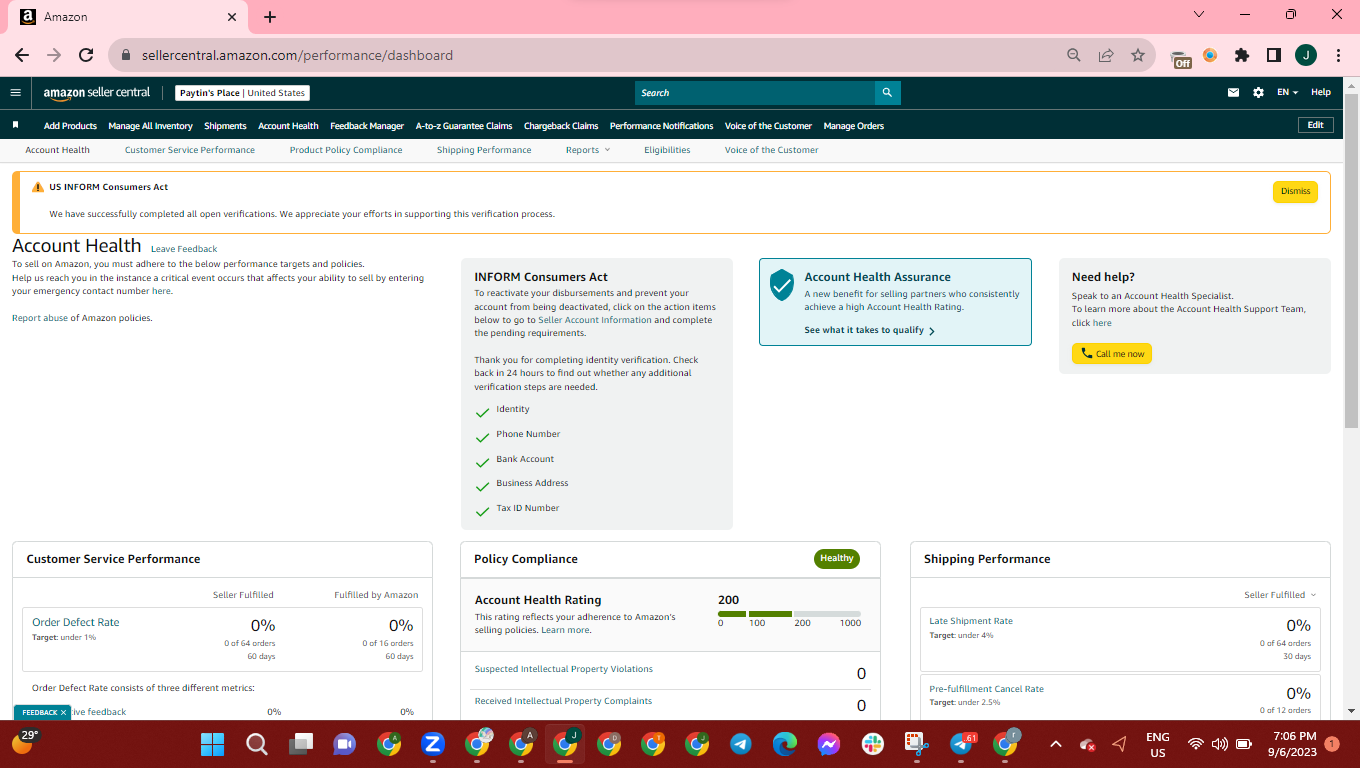
Task: Open the Chrome extensions puzzle menu
Action: point(1242,55)
